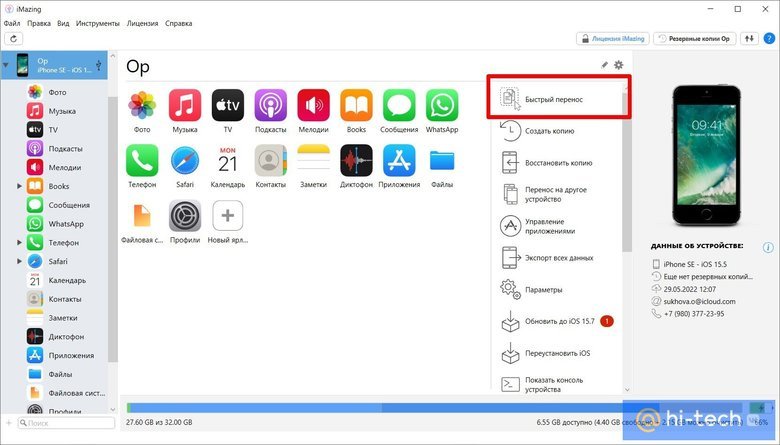
Task: Open Подкасты icon in main grid
Action: tap(271, 105)
